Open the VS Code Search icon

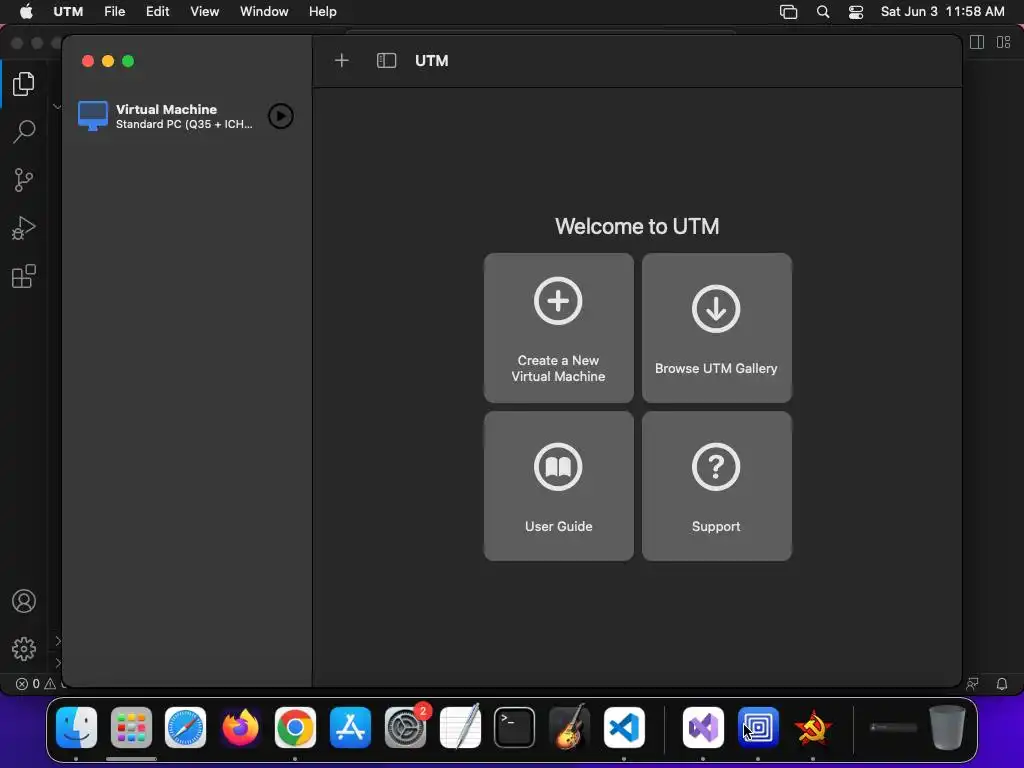click(24, 131)
